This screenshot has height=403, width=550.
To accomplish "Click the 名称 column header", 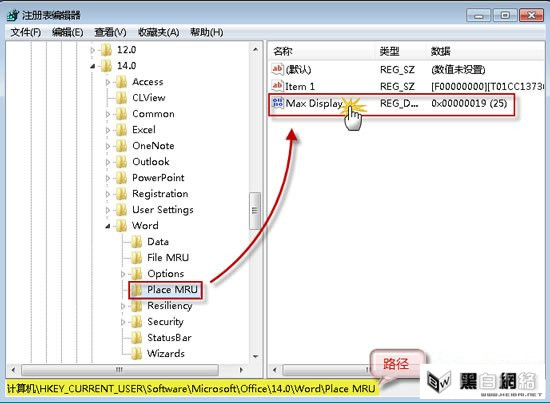I will coord(283,52).
